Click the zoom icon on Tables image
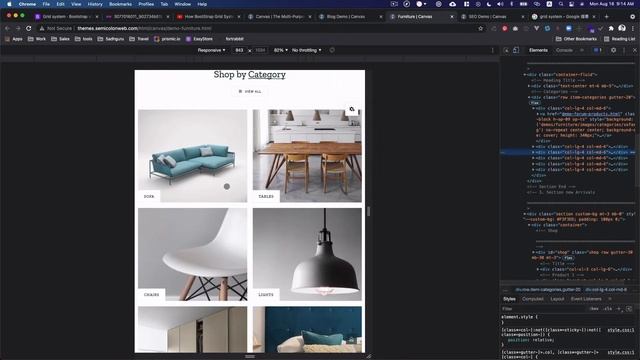This screenshot has height=360, width=640. click(x=352, y=109)
